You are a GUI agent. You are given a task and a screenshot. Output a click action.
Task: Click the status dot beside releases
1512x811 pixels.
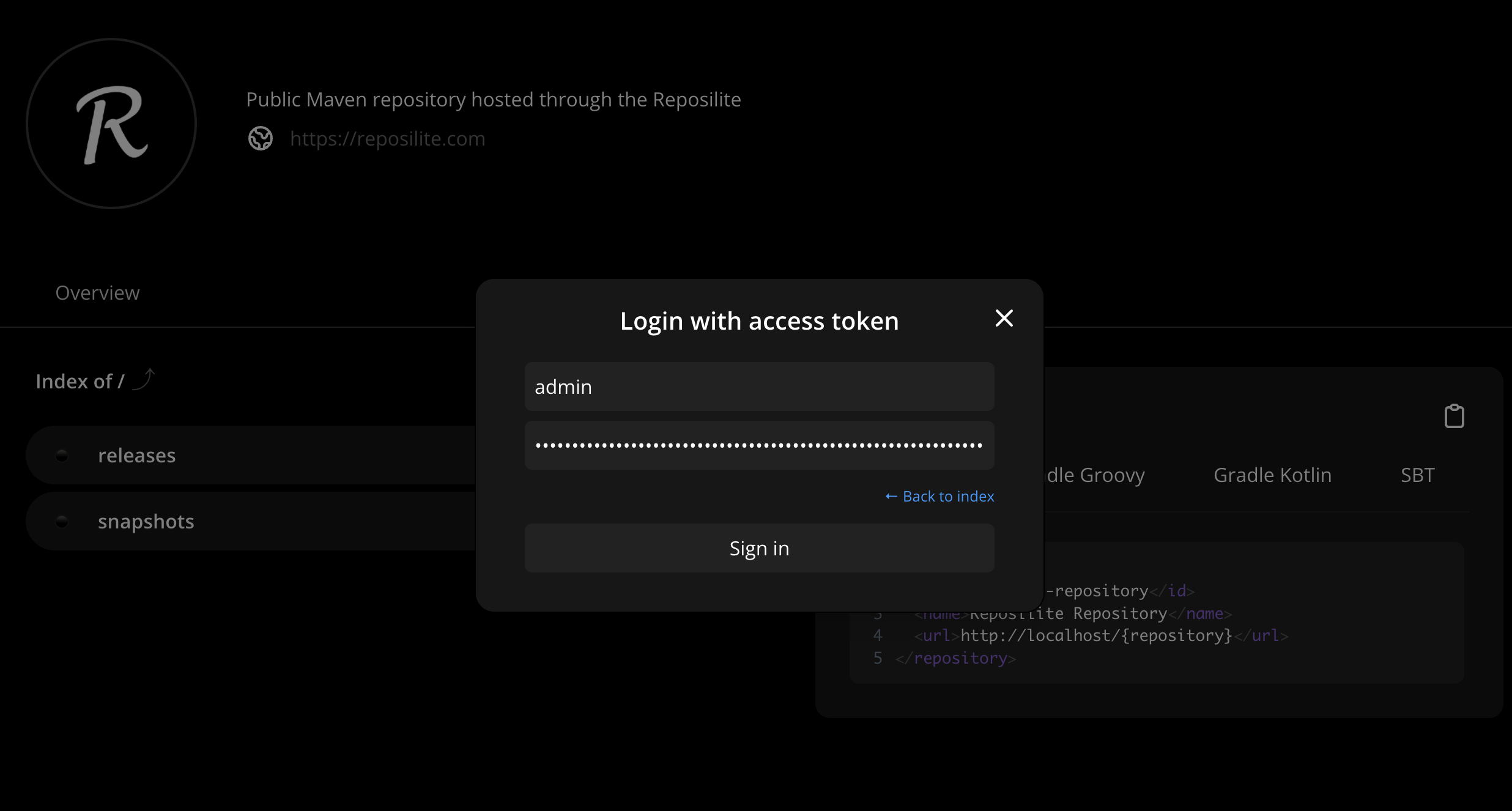click(62, 455)
